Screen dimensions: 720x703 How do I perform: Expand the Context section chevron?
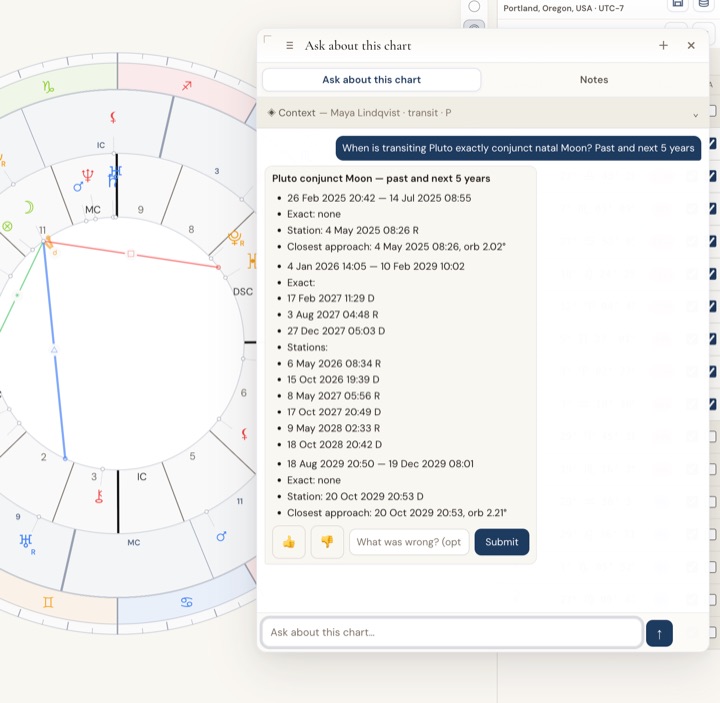tap(695, 115)
